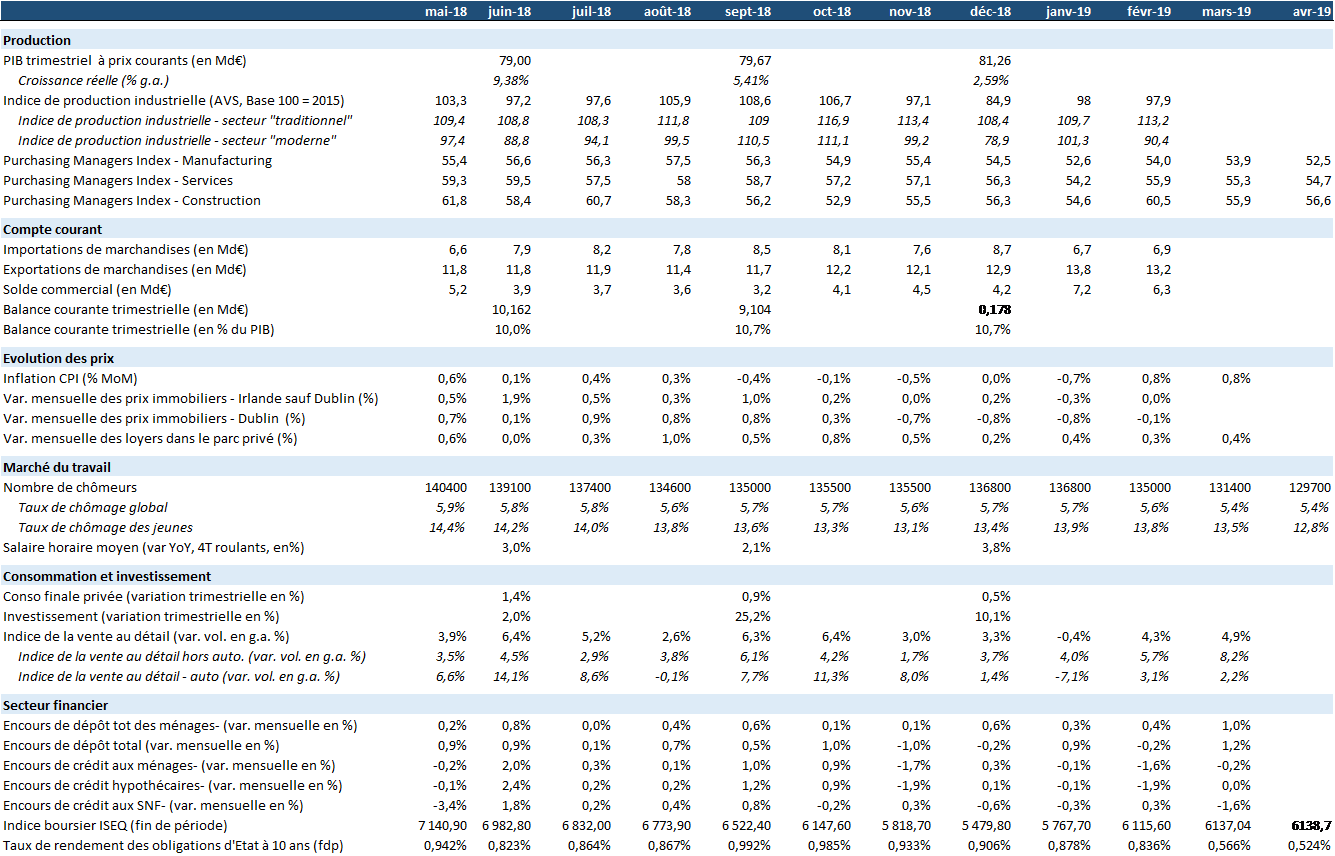Select the 10,162 balance courante cell
1335x856 pixels.
point(512,309)
